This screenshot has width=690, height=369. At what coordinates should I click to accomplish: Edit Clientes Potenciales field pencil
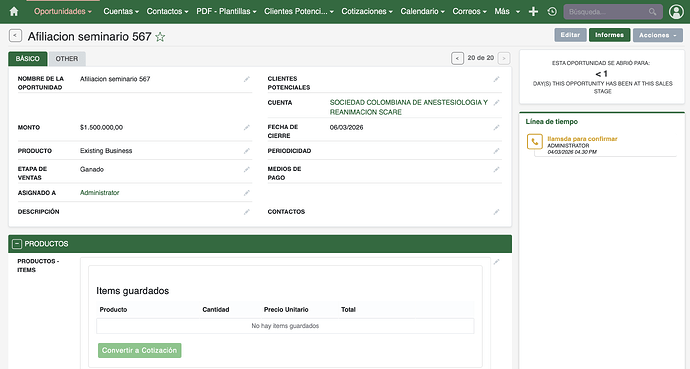click(496, 79)
